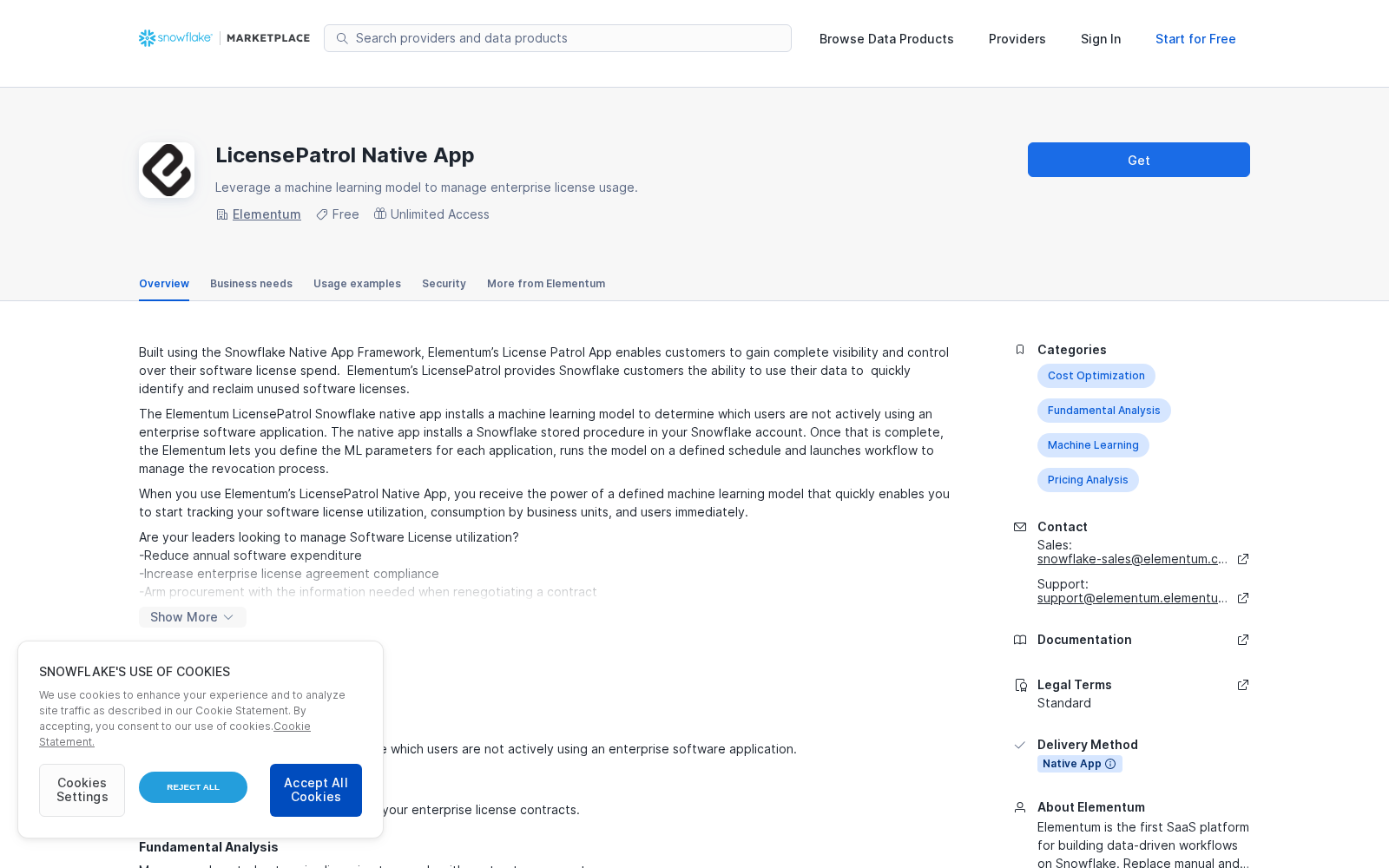
Task: Select the Cost Optimization category tag
Action: pyautogui.click(x=1096, y=376)
